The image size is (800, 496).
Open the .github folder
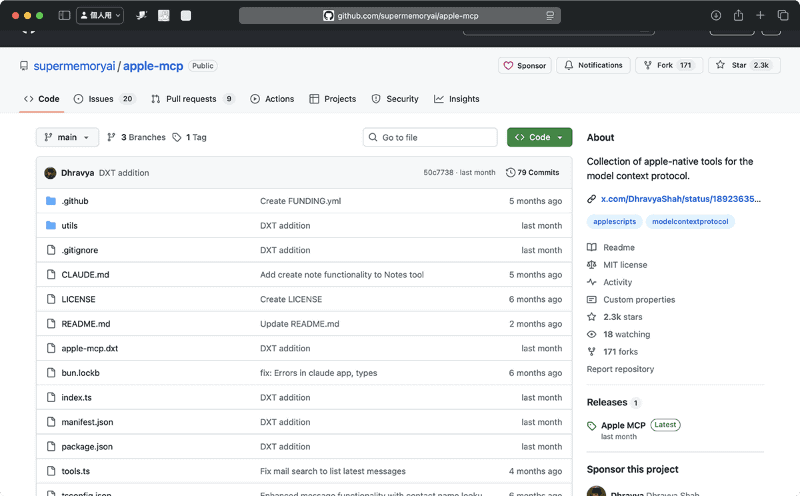tap(75, 201)
